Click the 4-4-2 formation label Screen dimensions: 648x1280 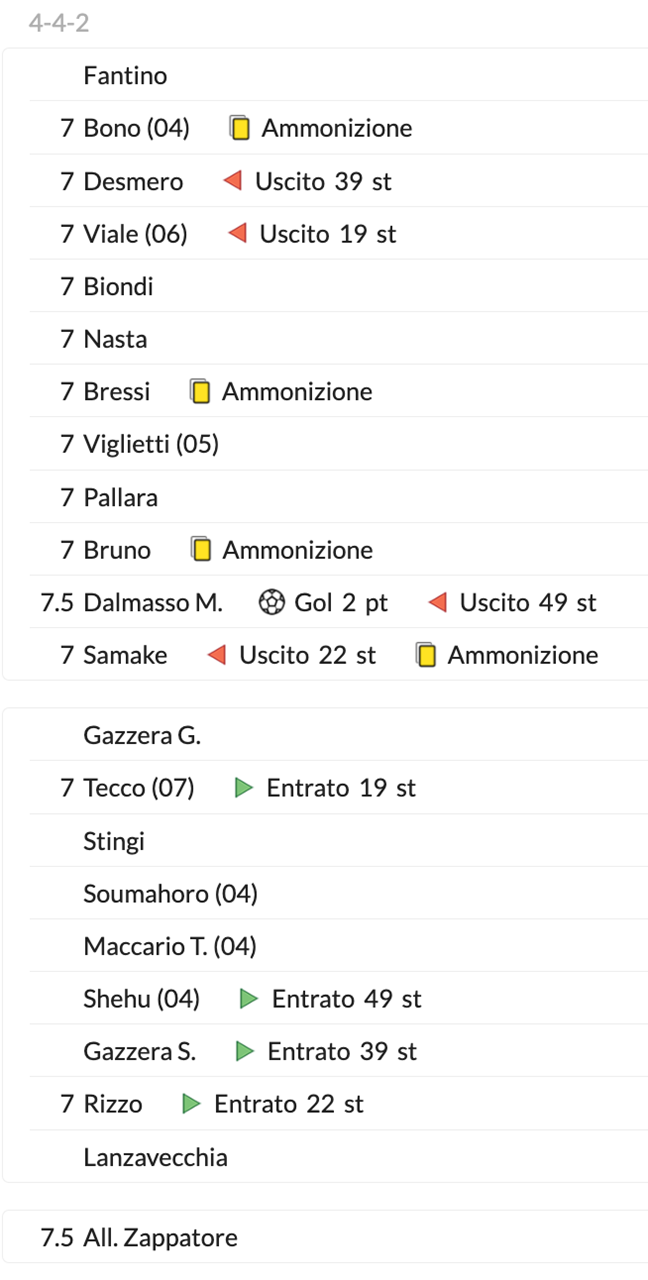click(x=59, y=22)
